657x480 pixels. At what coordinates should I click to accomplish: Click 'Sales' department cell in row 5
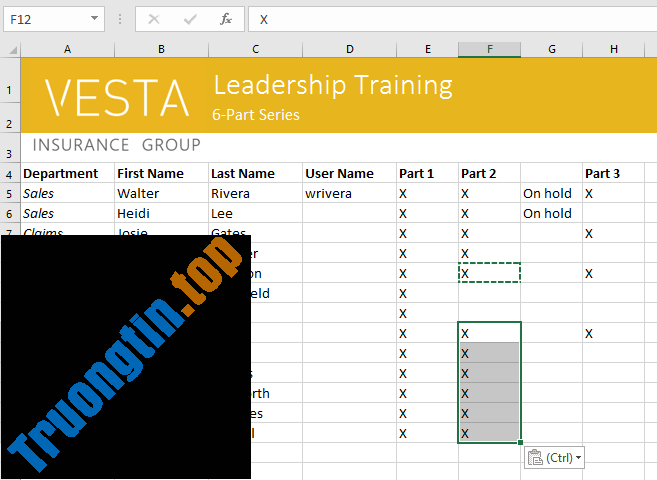click(x=67, y=194)
